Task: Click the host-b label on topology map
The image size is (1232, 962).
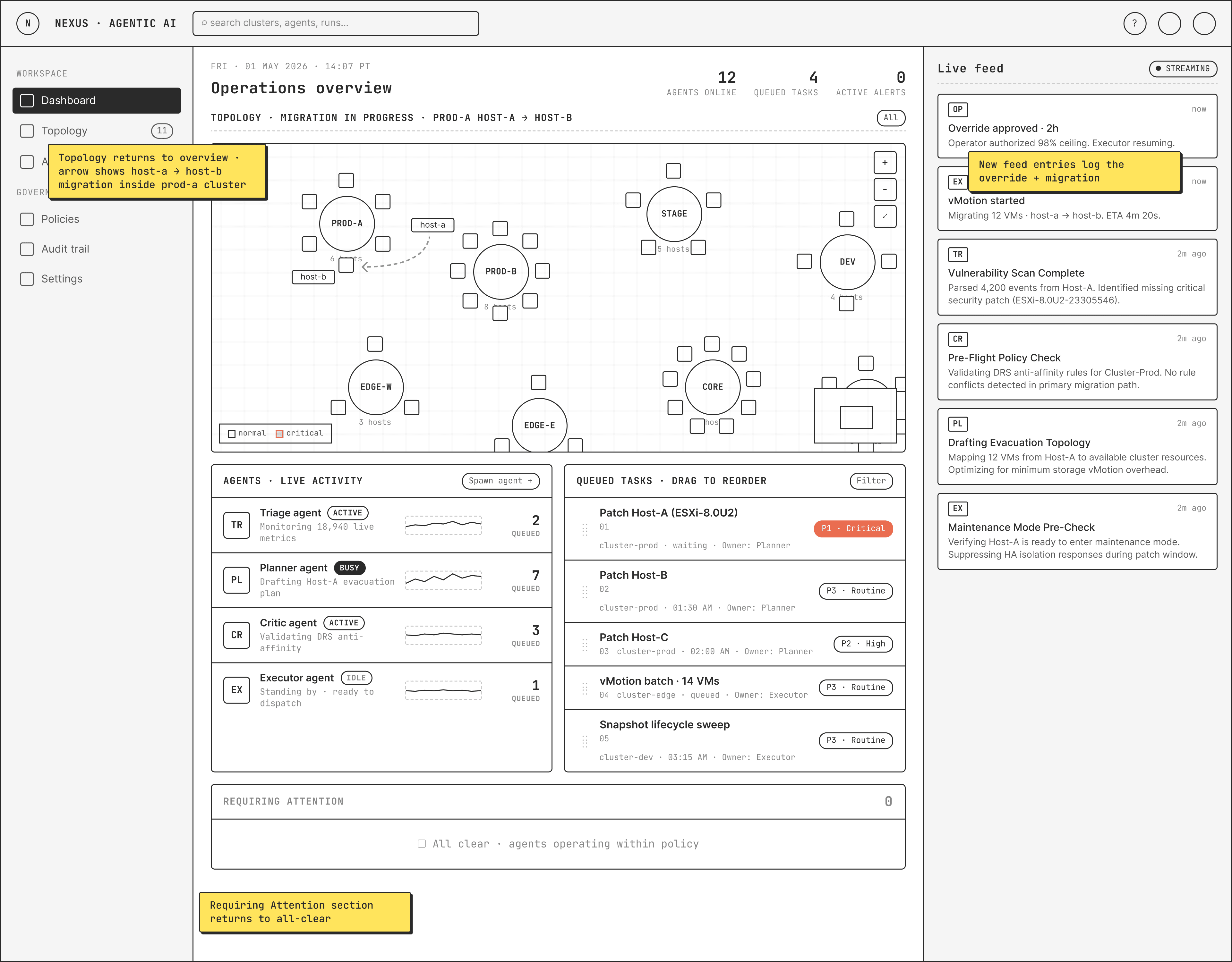Action: click(313, 277)
